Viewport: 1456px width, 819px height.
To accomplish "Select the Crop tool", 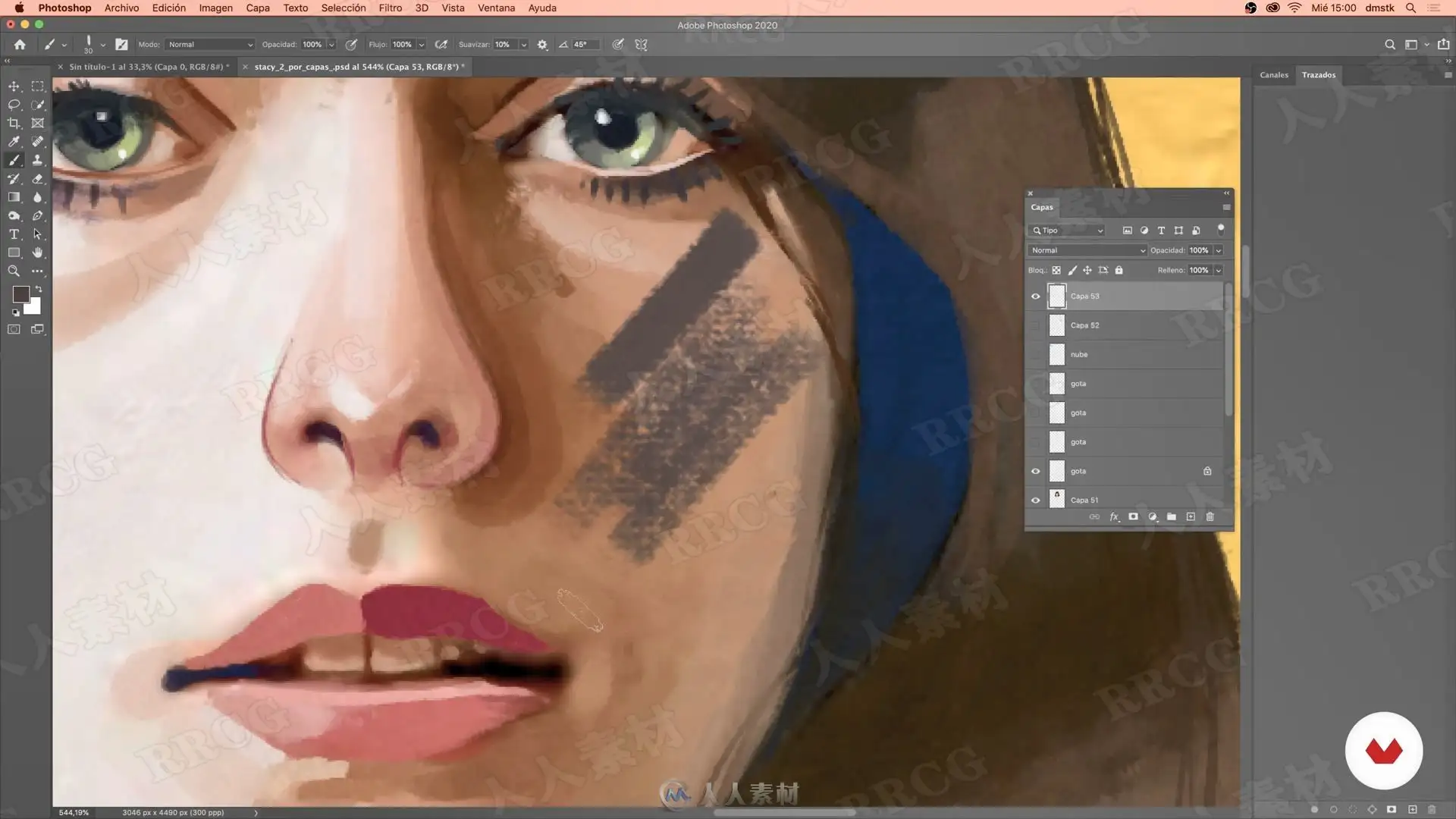I will click(x=14, y=123).
